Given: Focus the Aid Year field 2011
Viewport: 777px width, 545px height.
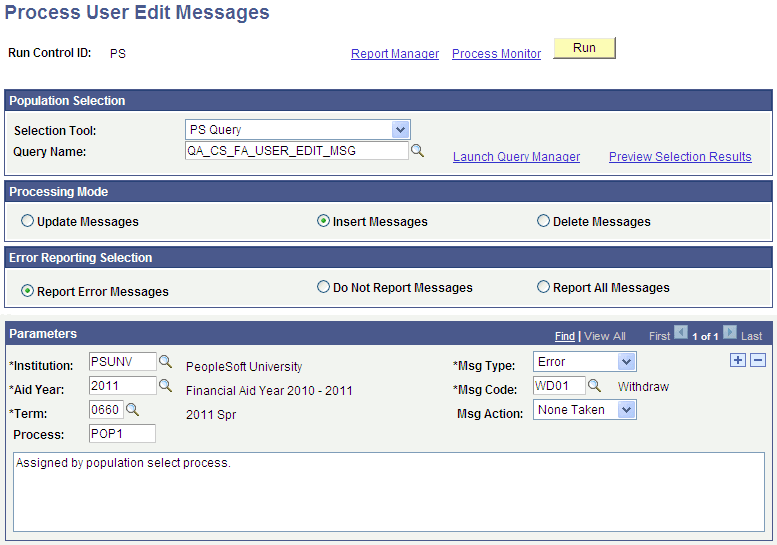Looking at the screenshot, I should [x=122, y=385].
